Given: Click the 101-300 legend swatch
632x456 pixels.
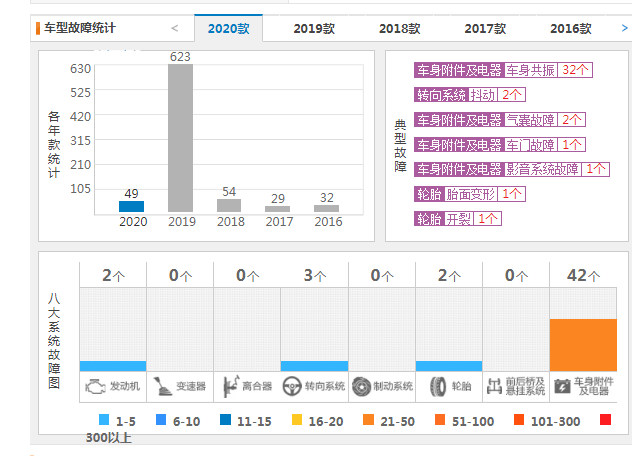Looking at the screenshot, I should point(519,420).
